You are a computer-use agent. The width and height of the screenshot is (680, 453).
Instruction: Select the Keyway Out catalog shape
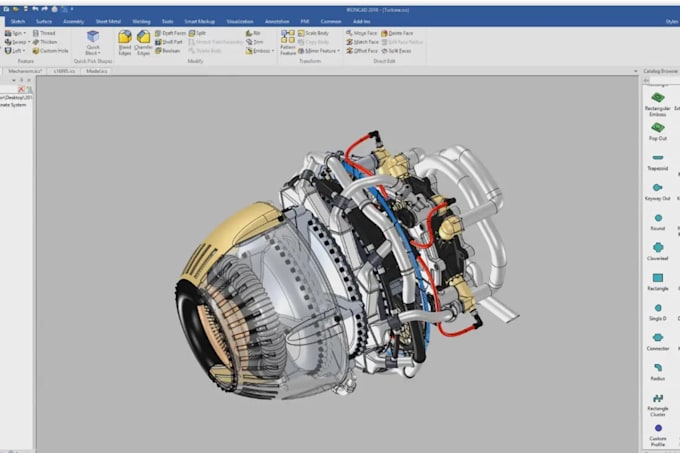click(x=657, y=192)
